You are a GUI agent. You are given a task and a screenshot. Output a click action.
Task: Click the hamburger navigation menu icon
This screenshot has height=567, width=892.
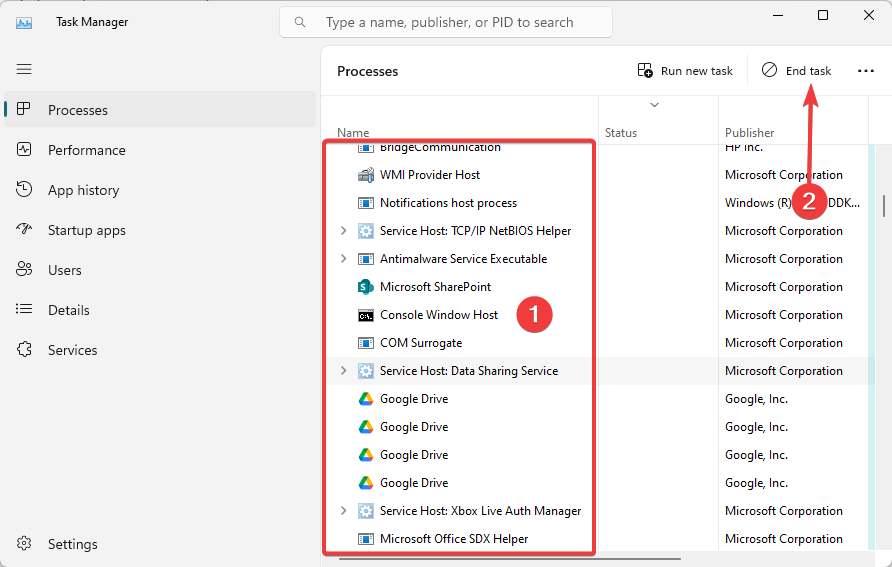pyautogui.click(x=24, y=69)
